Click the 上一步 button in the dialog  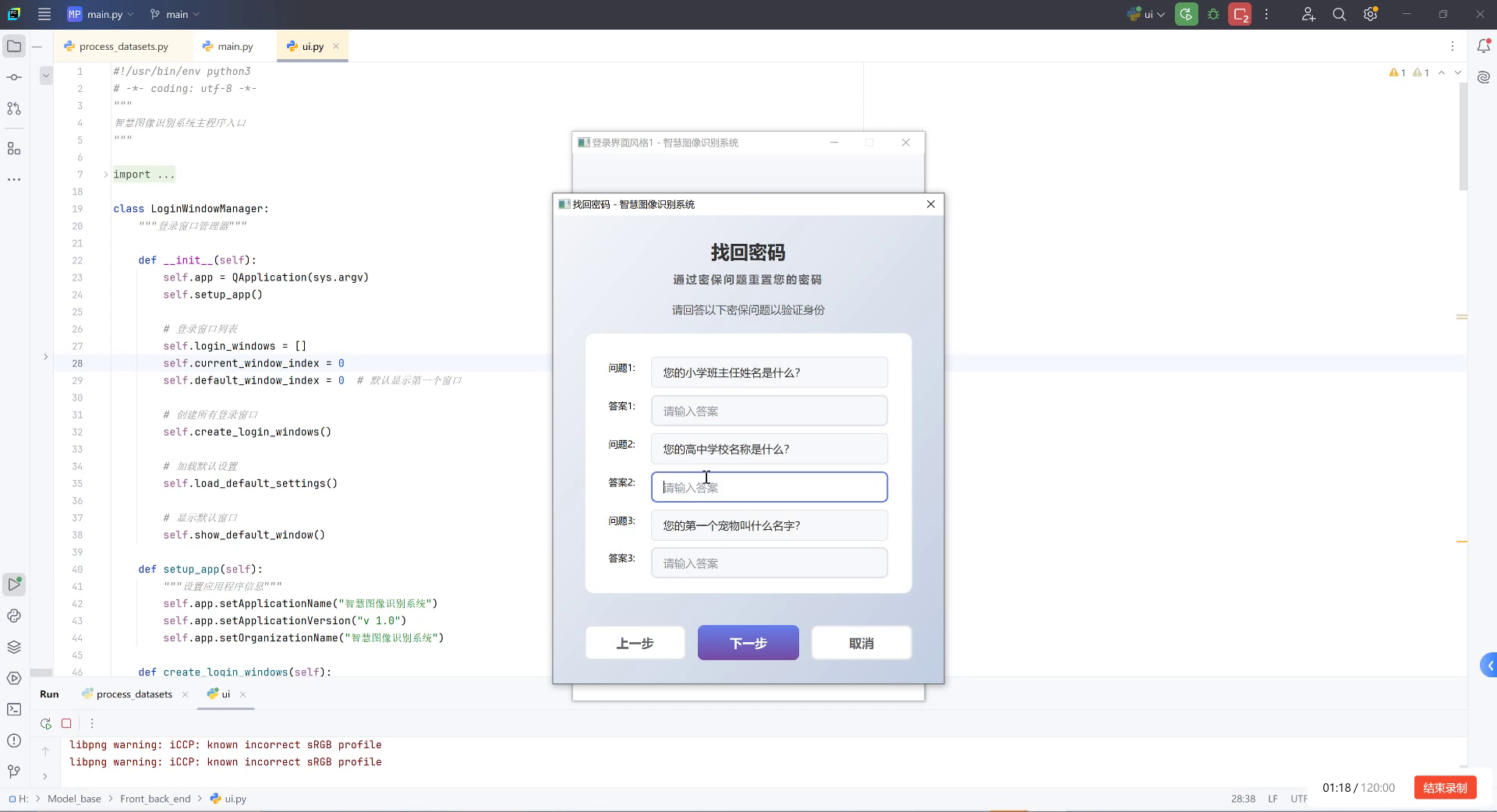634,643
